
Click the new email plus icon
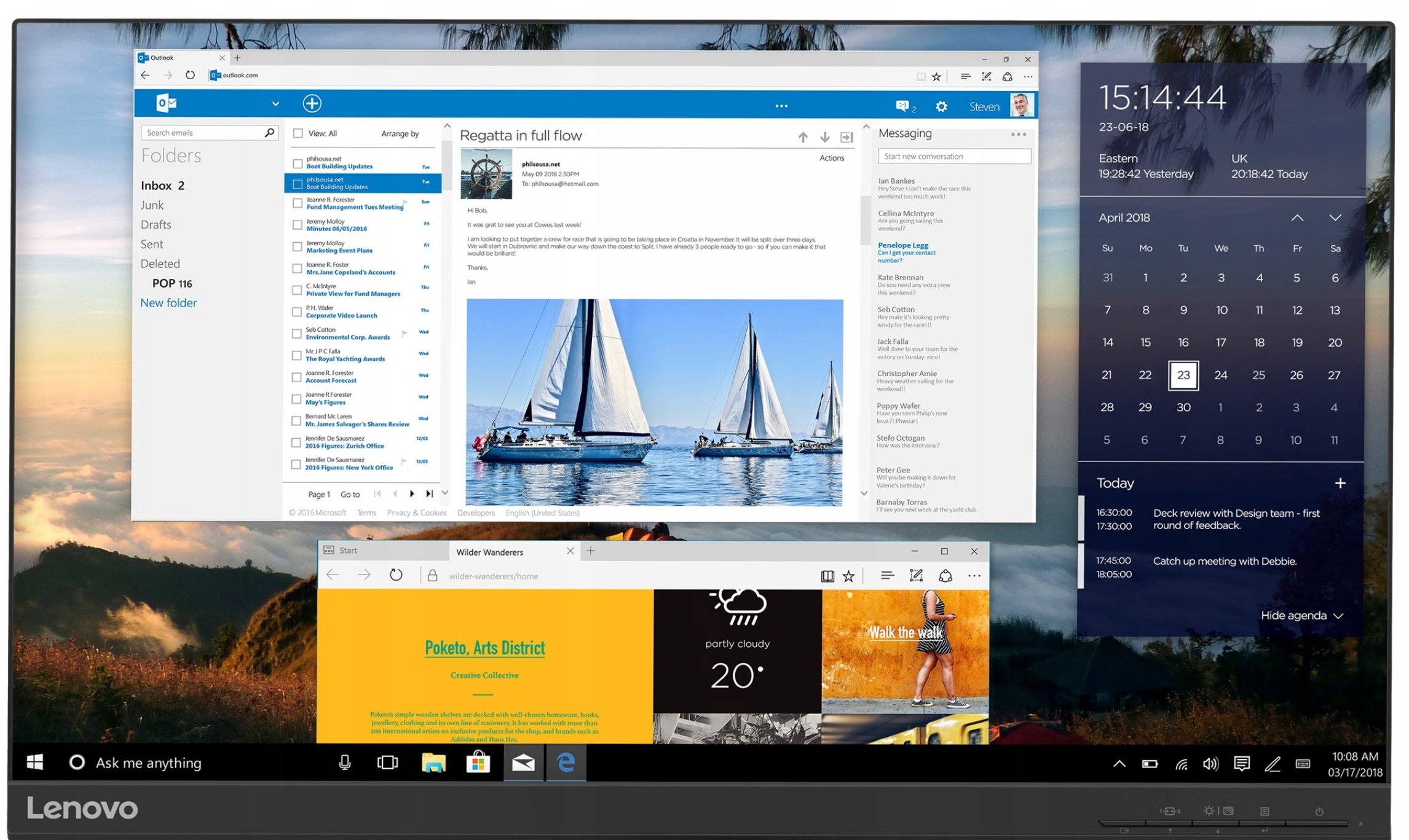(x=312, y=103)
